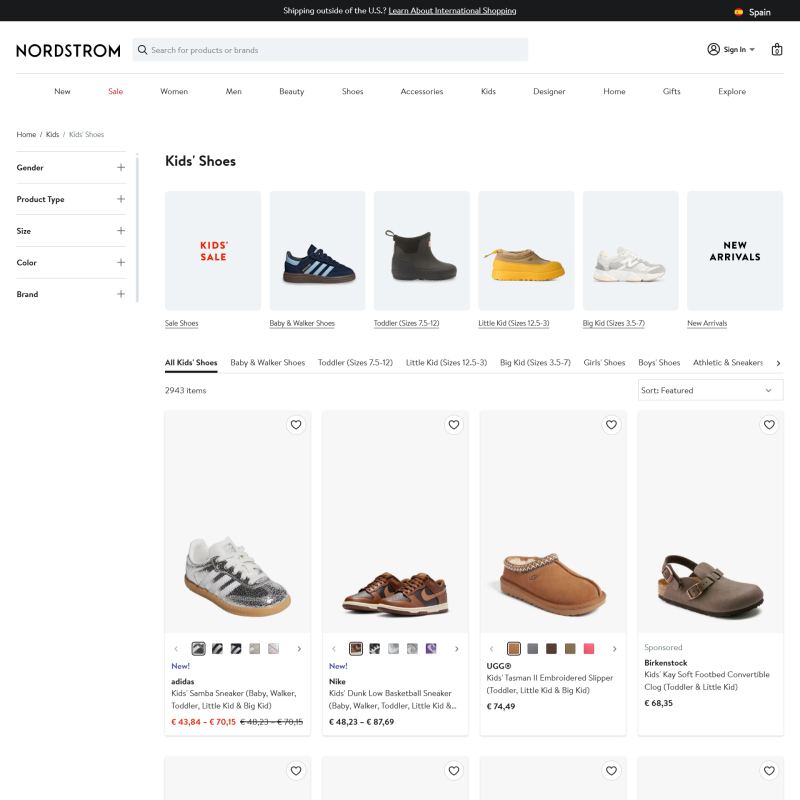
Task: Show next UGG Tasman color swatches
Action: pyautogui.click(x=614, y=649)
